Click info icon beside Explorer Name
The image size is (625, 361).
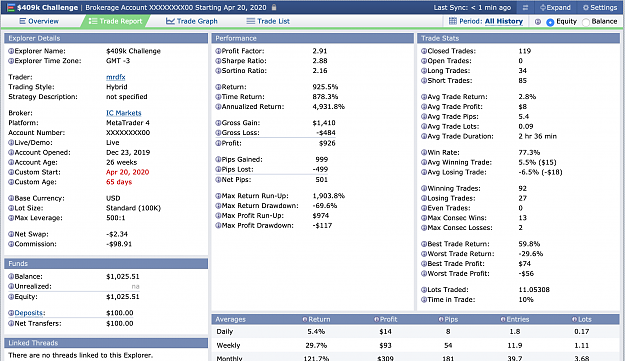(x=11, y=51)
